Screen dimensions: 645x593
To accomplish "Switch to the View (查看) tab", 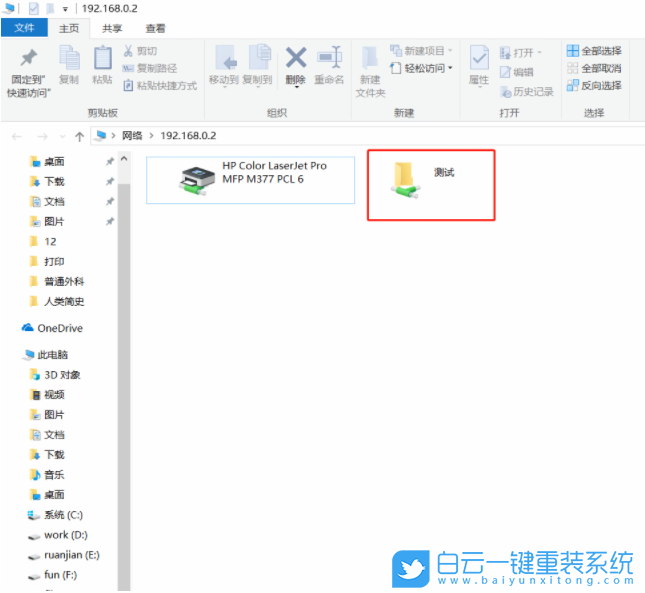I will point(155,28).
